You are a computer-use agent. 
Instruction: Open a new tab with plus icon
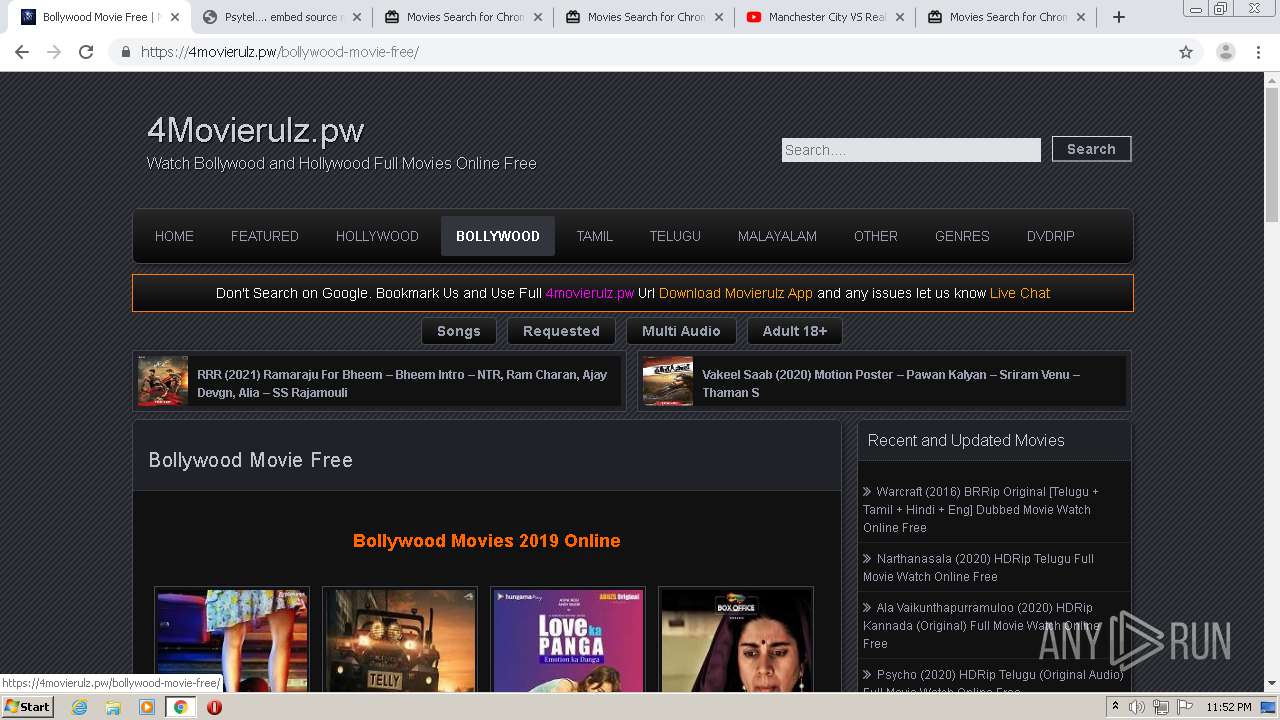(1119, 17)
